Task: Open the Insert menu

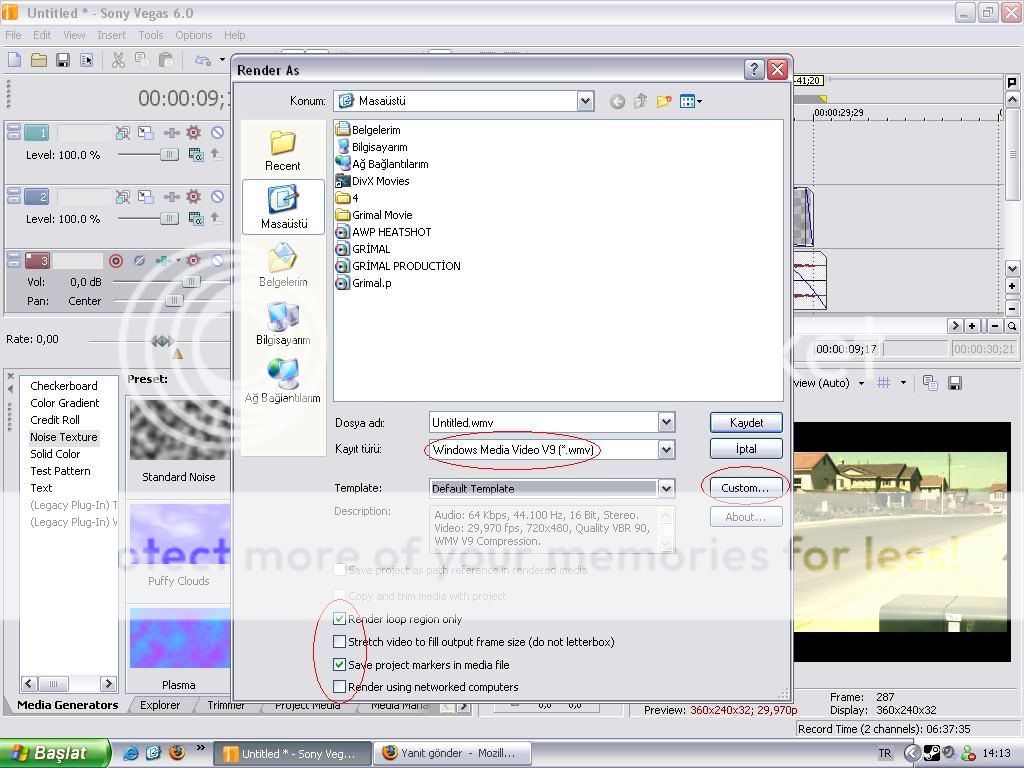Action: (x=111, y=35)
